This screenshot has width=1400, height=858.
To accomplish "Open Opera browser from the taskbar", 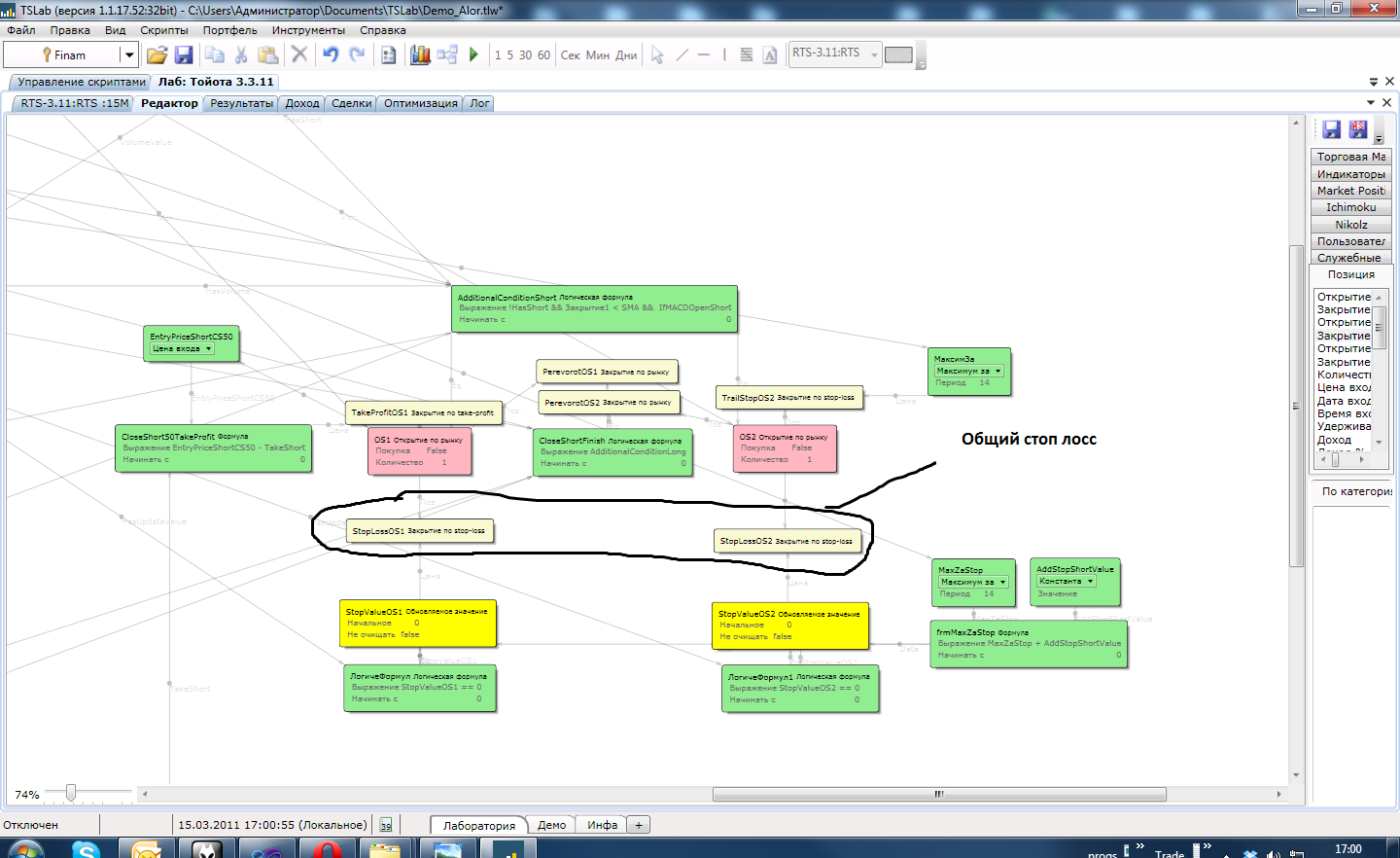I will point(327,850).
